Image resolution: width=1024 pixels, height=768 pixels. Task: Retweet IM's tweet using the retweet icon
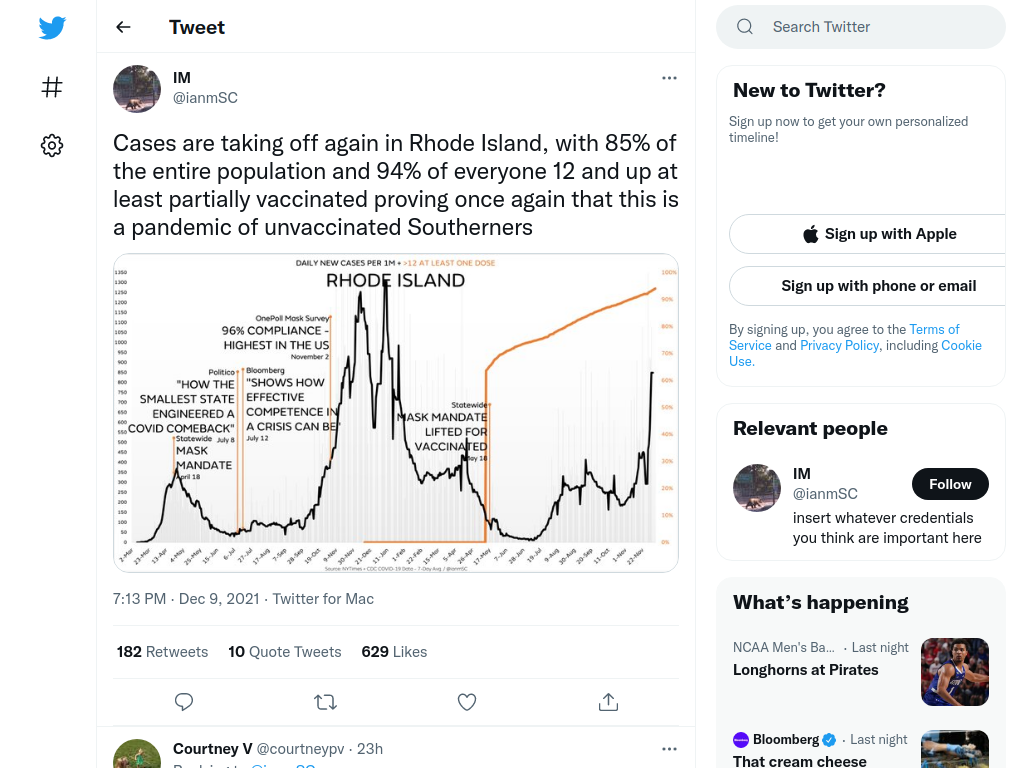click(325, 702)
